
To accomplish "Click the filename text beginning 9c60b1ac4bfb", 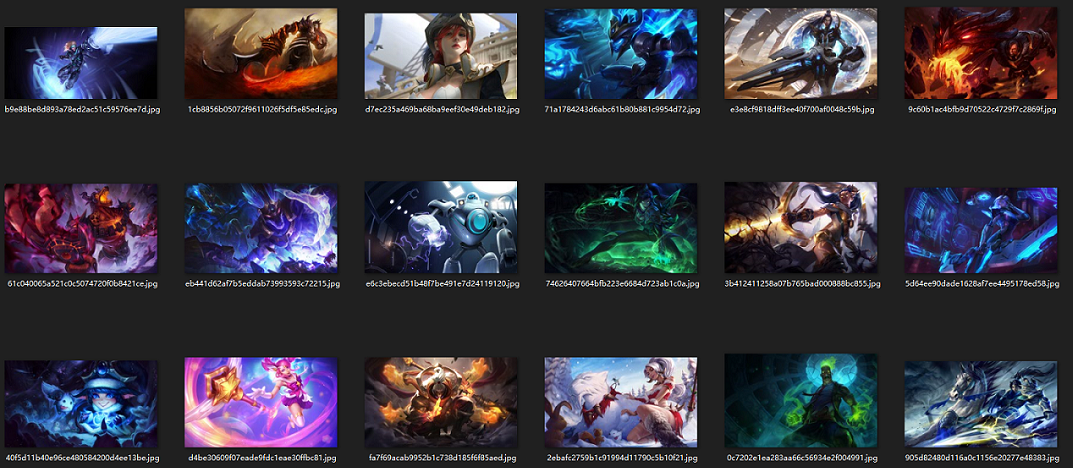I will point(982,109).
